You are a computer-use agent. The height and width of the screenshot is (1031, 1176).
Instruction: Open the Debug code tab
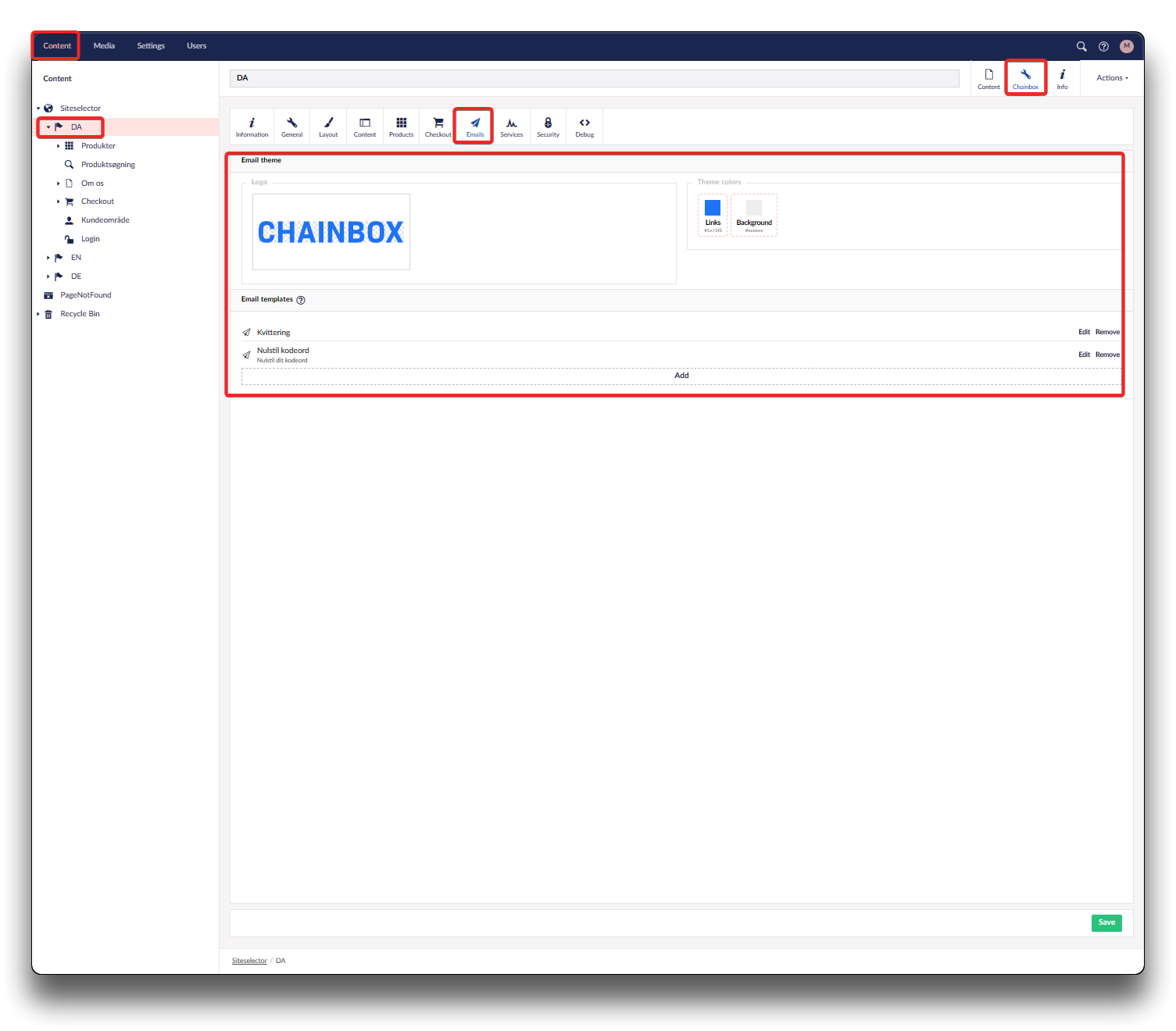tap(584, 127)
